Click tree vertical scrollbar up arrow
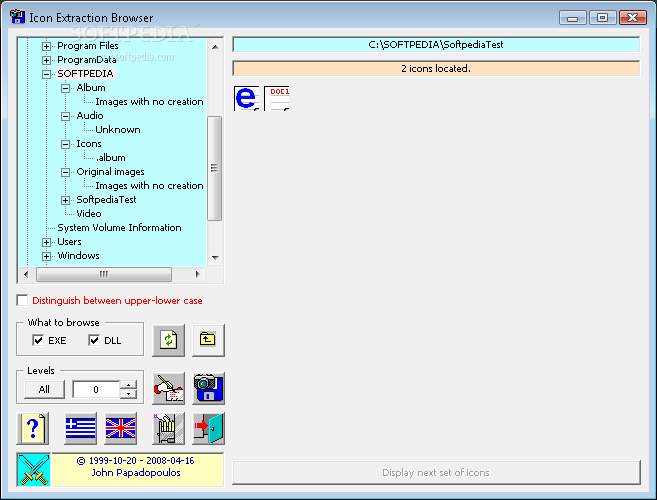657x500 pixels. 215,47
